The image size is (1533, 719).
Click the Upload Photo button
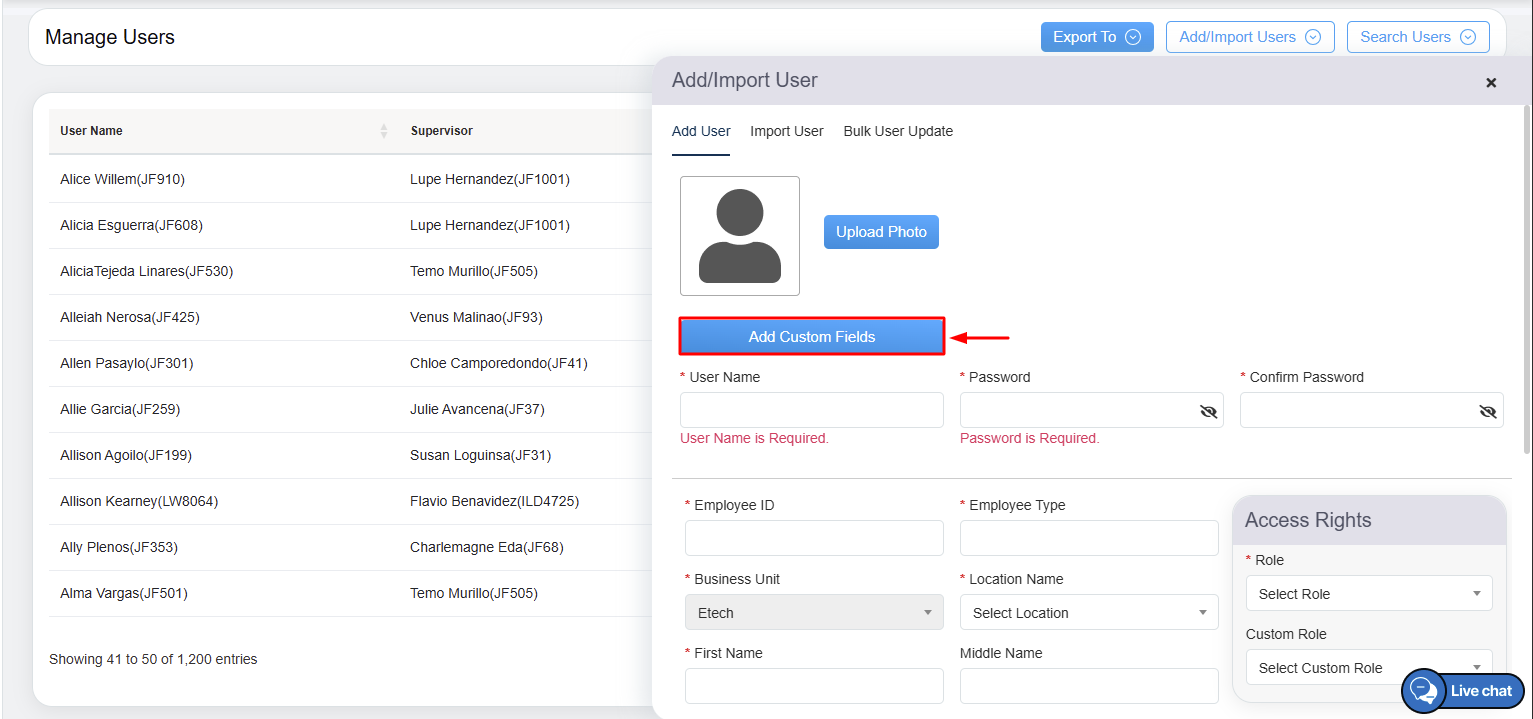(881, 232)
